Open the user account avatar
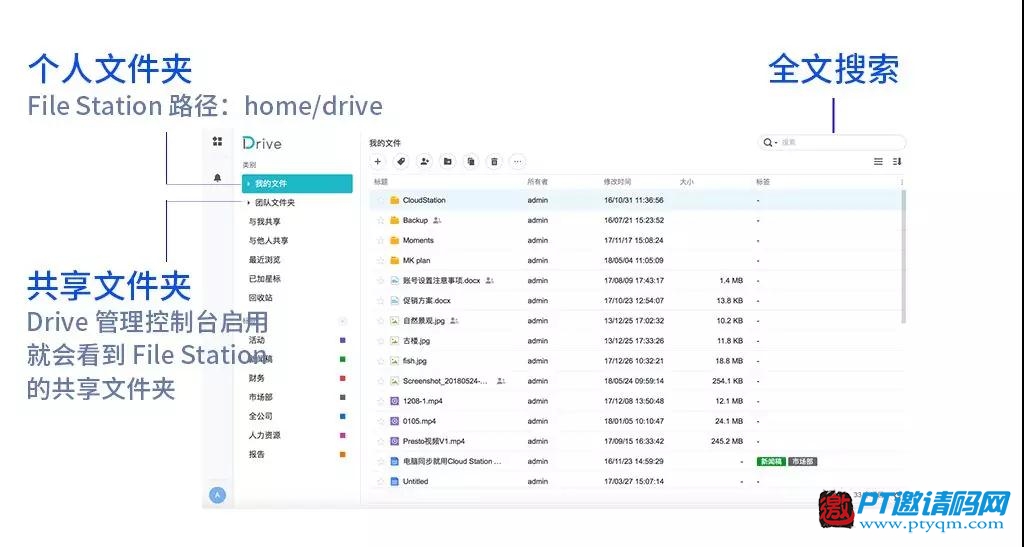 click(x=217, y=495)
